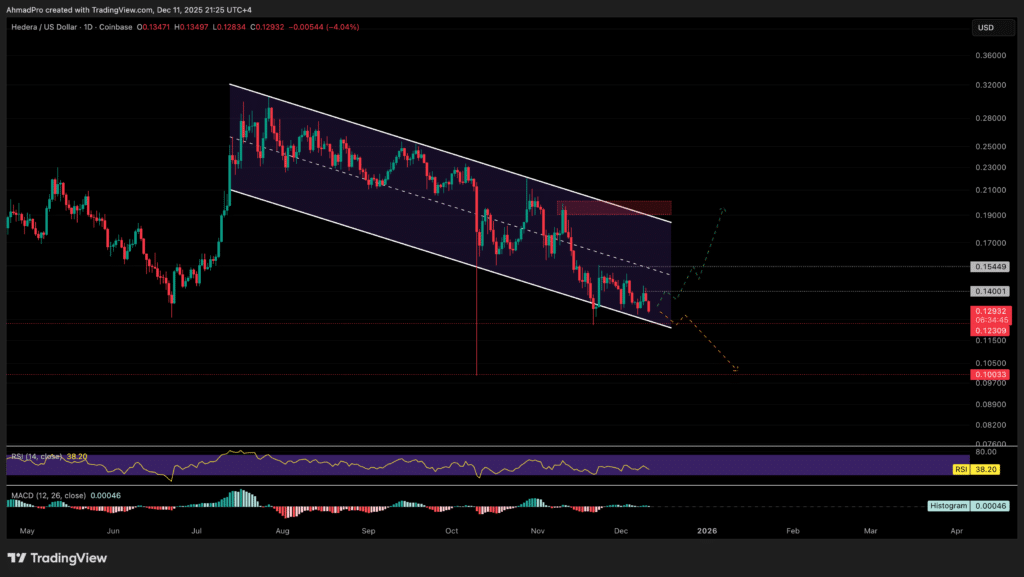
Task: Select the RSI (14, close) indicator label
Action: point(35,456)
